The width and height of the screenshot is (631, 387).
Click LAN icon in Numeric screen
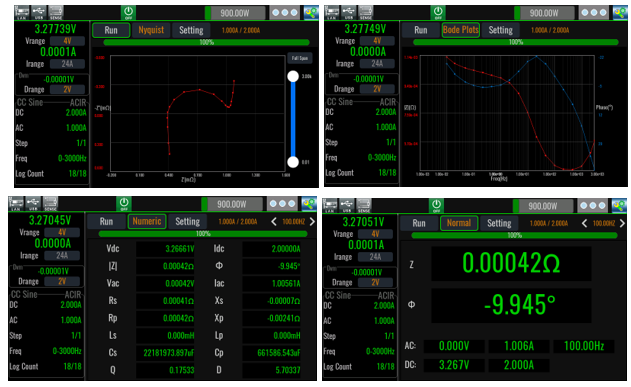[16, 204]
